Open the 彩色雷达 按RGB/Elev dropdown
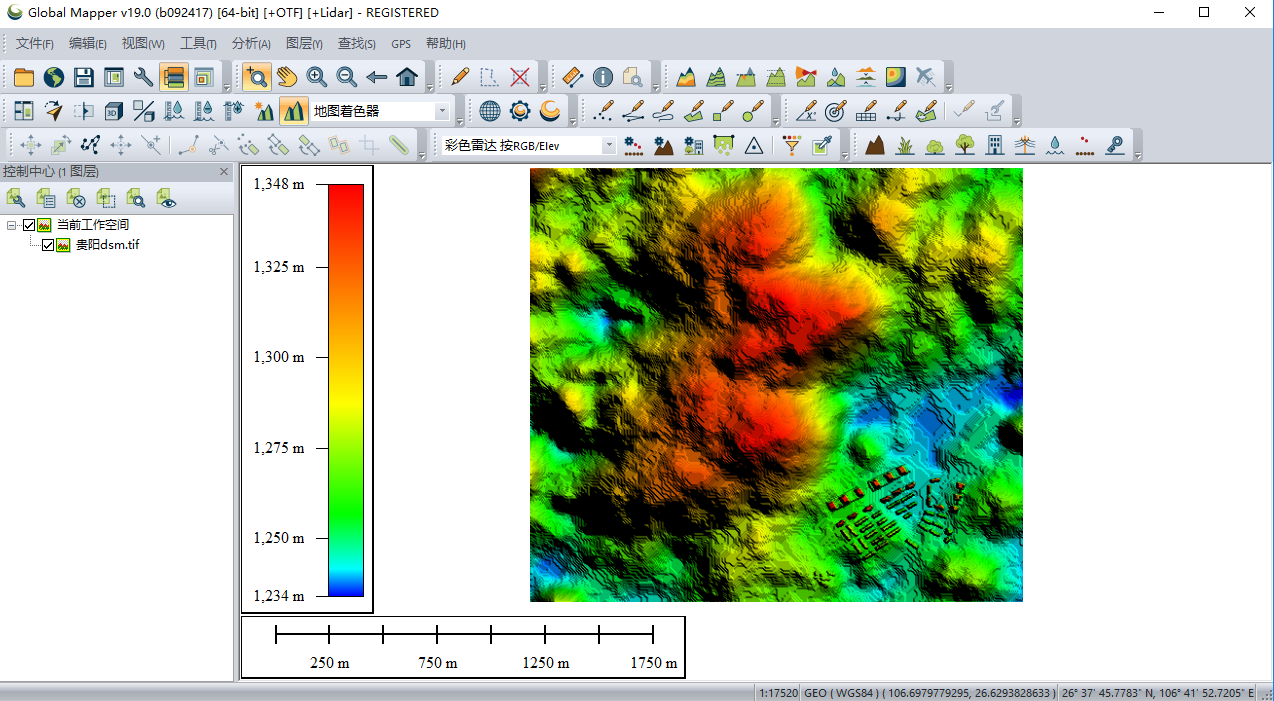The height and width of the screenshot is (701, 1274). coord(608,145)
